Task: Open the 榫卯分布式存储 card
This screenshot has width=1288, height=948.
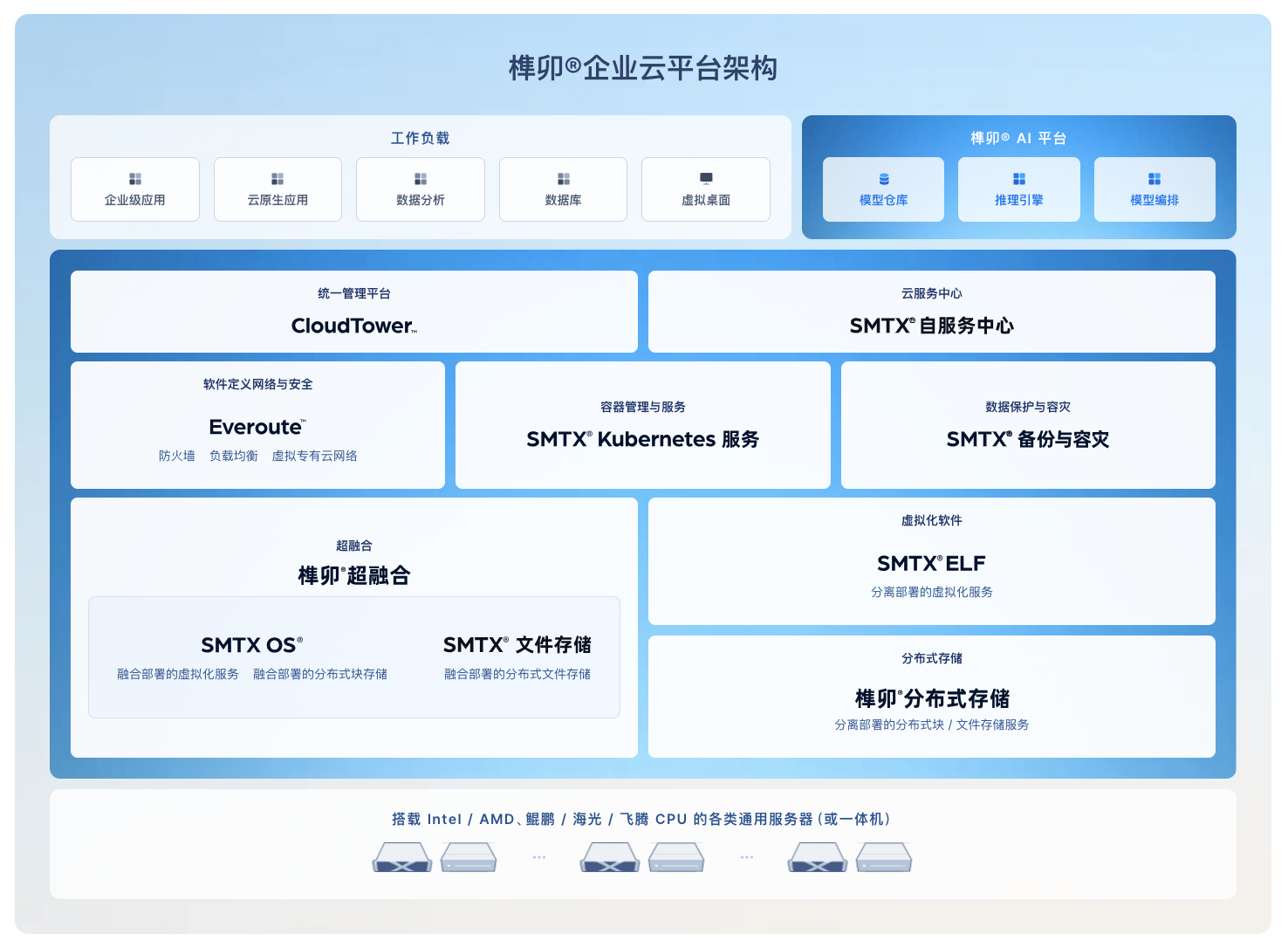Action: (x=931, y=697)
